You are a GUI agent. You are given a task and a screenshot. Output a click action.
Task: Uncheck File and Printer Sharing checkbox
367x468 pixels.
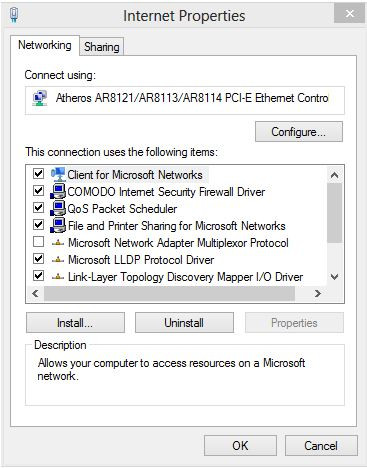(x=39, y=225)
